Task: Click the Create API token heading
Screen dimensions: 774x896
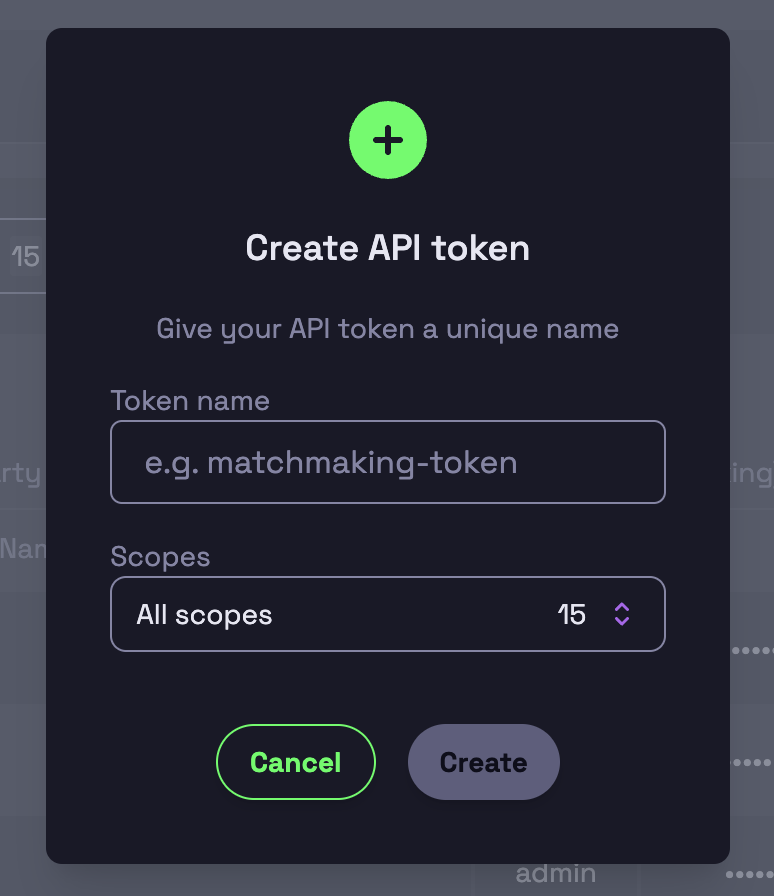Action: (388, 248)
